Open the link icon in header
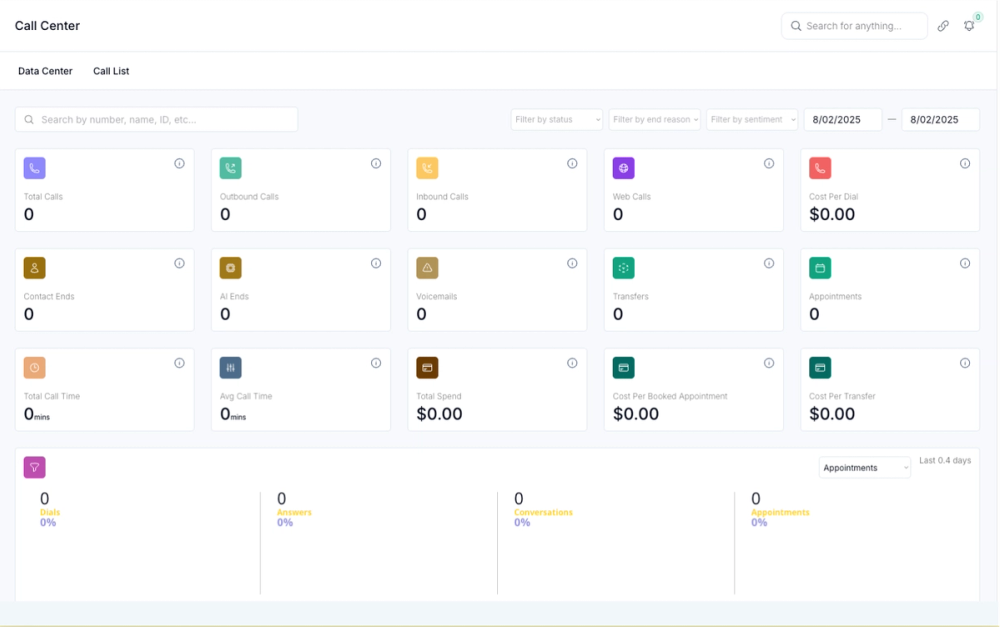Screen dimensions: 1000x627 pyautogui.click(x=943, y=26)
